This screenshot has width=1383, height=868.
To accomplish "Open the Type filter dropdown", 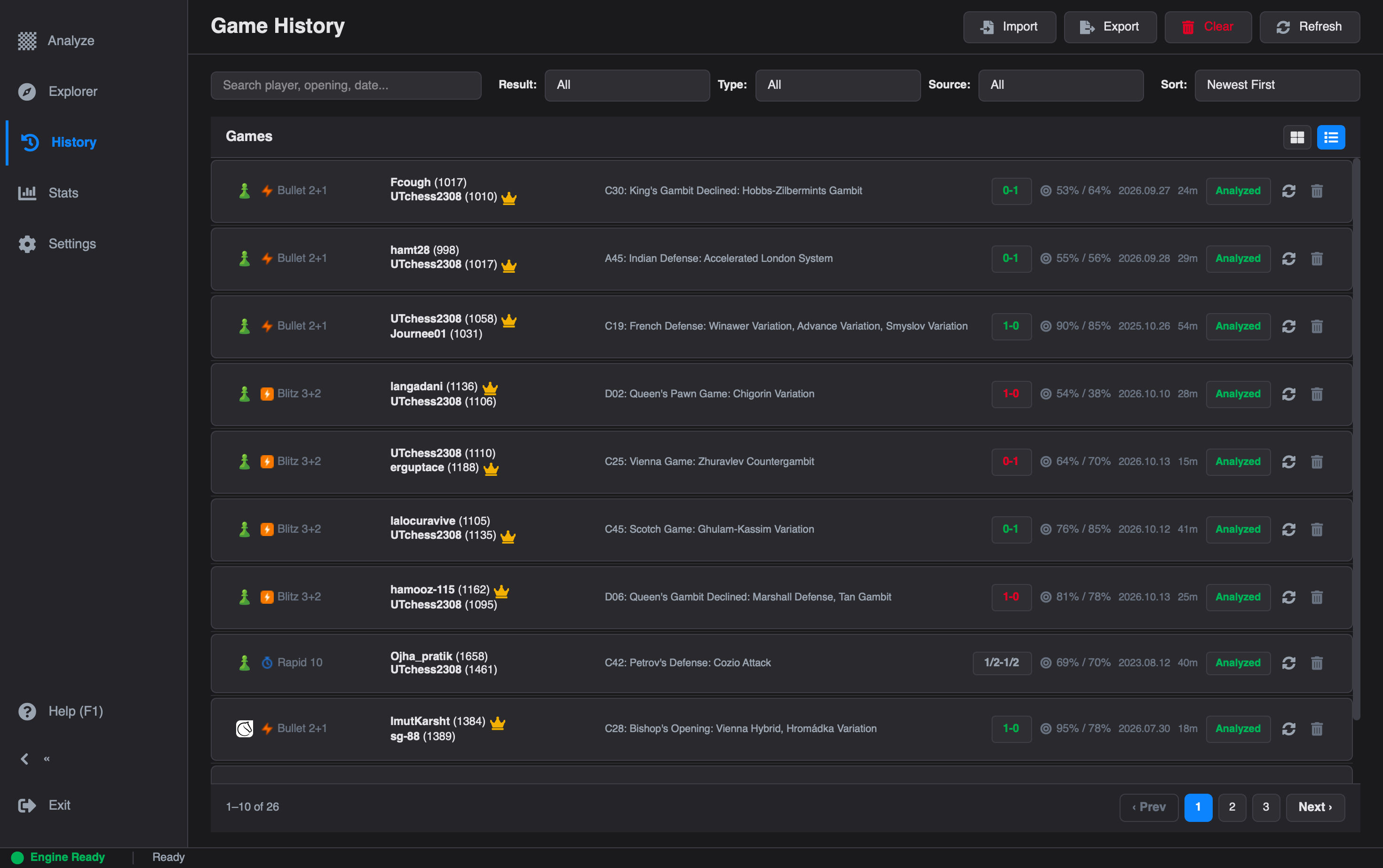I will pos(837,85).
